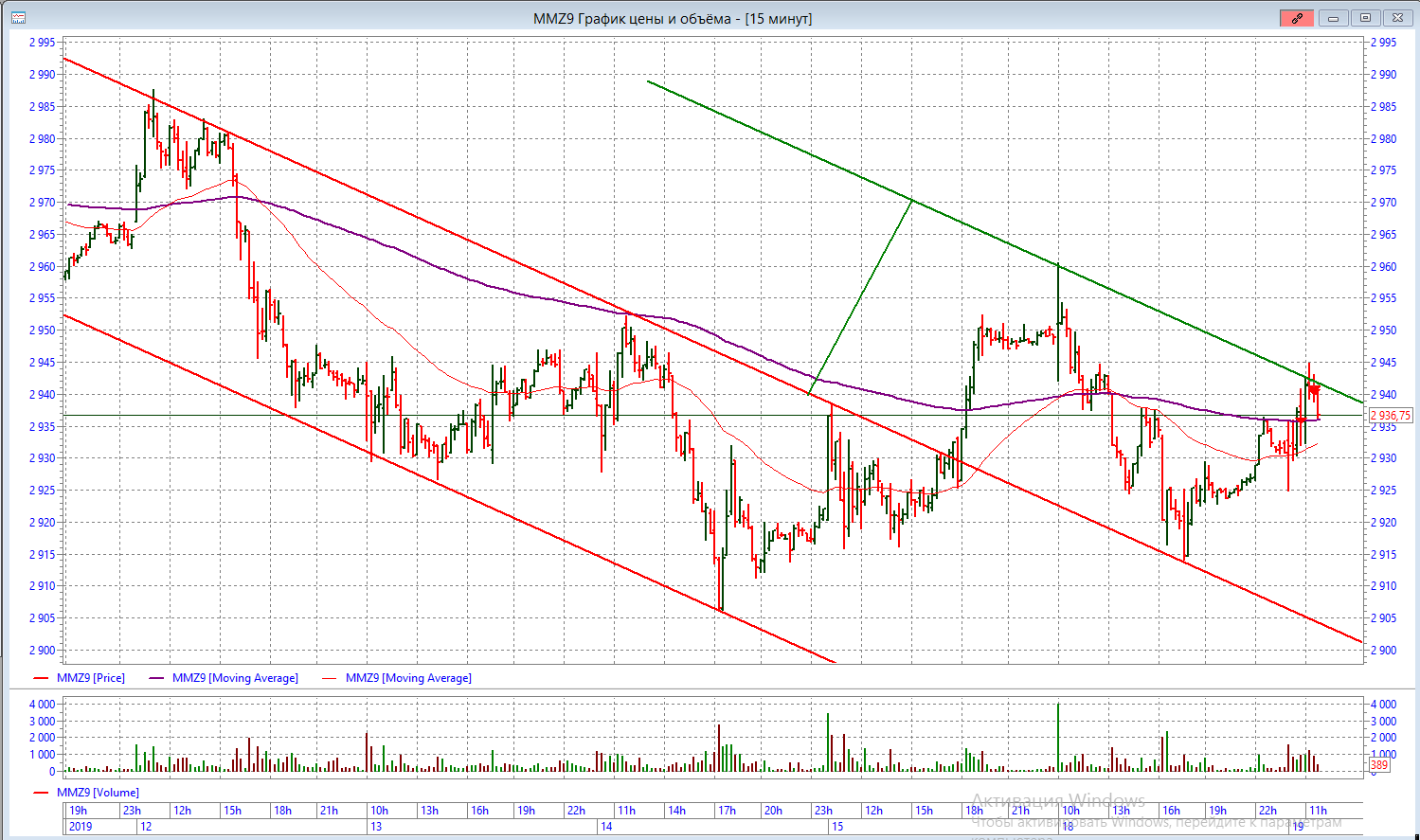Click the red MMZ9 [Volume] line swatch

(41, 793)
